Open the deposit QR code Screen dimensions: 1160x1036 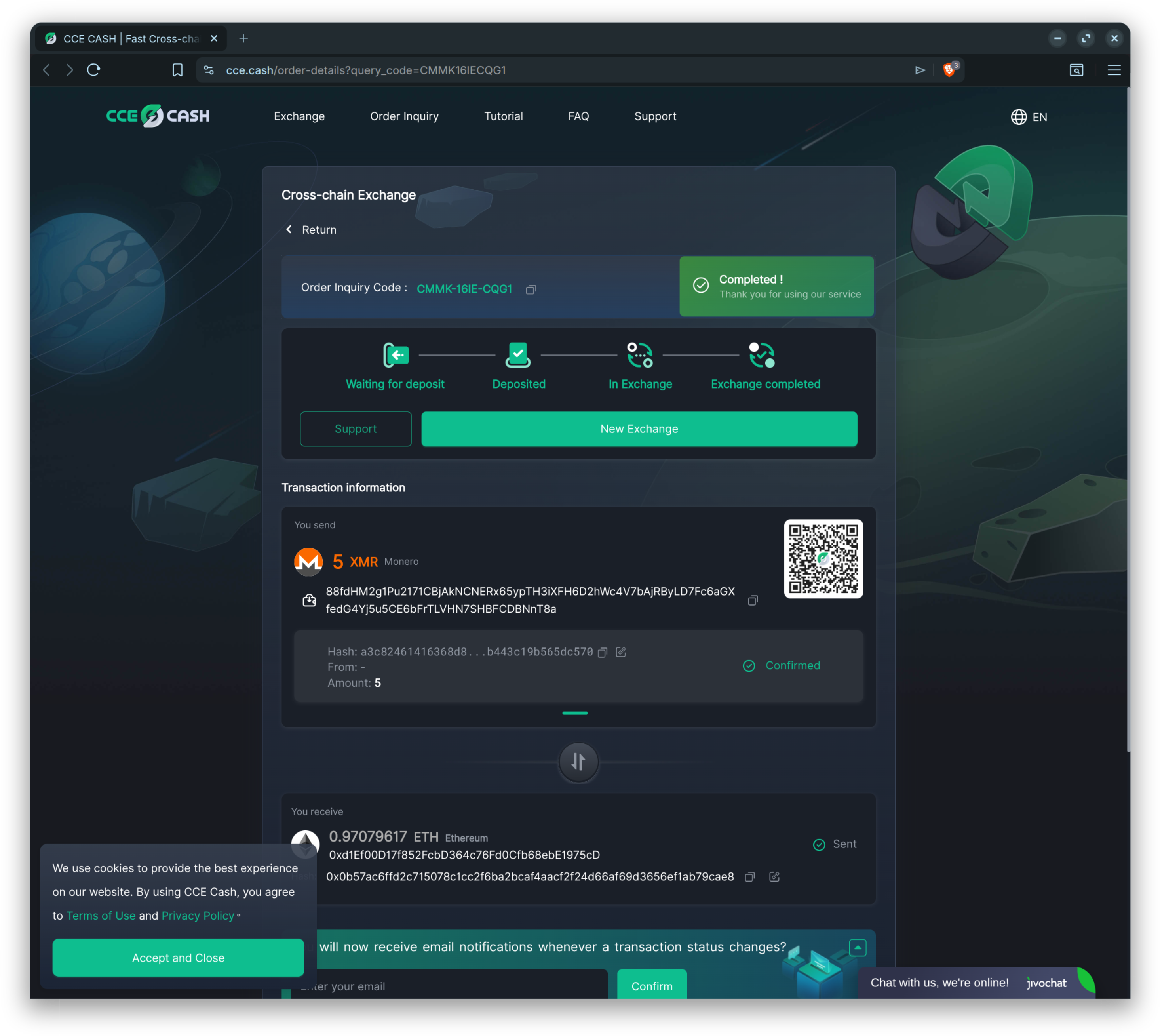point(823,559)
